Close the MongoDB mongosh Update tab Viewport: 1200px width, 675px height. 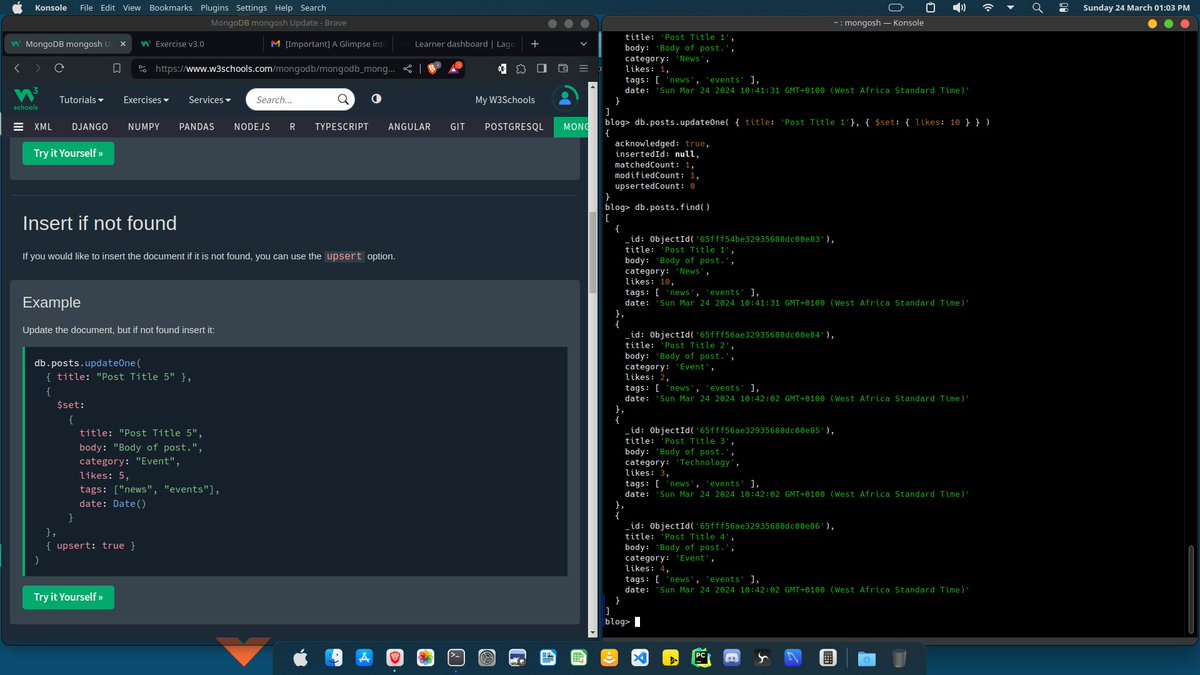pyautogui.click(x=121, y=44)
